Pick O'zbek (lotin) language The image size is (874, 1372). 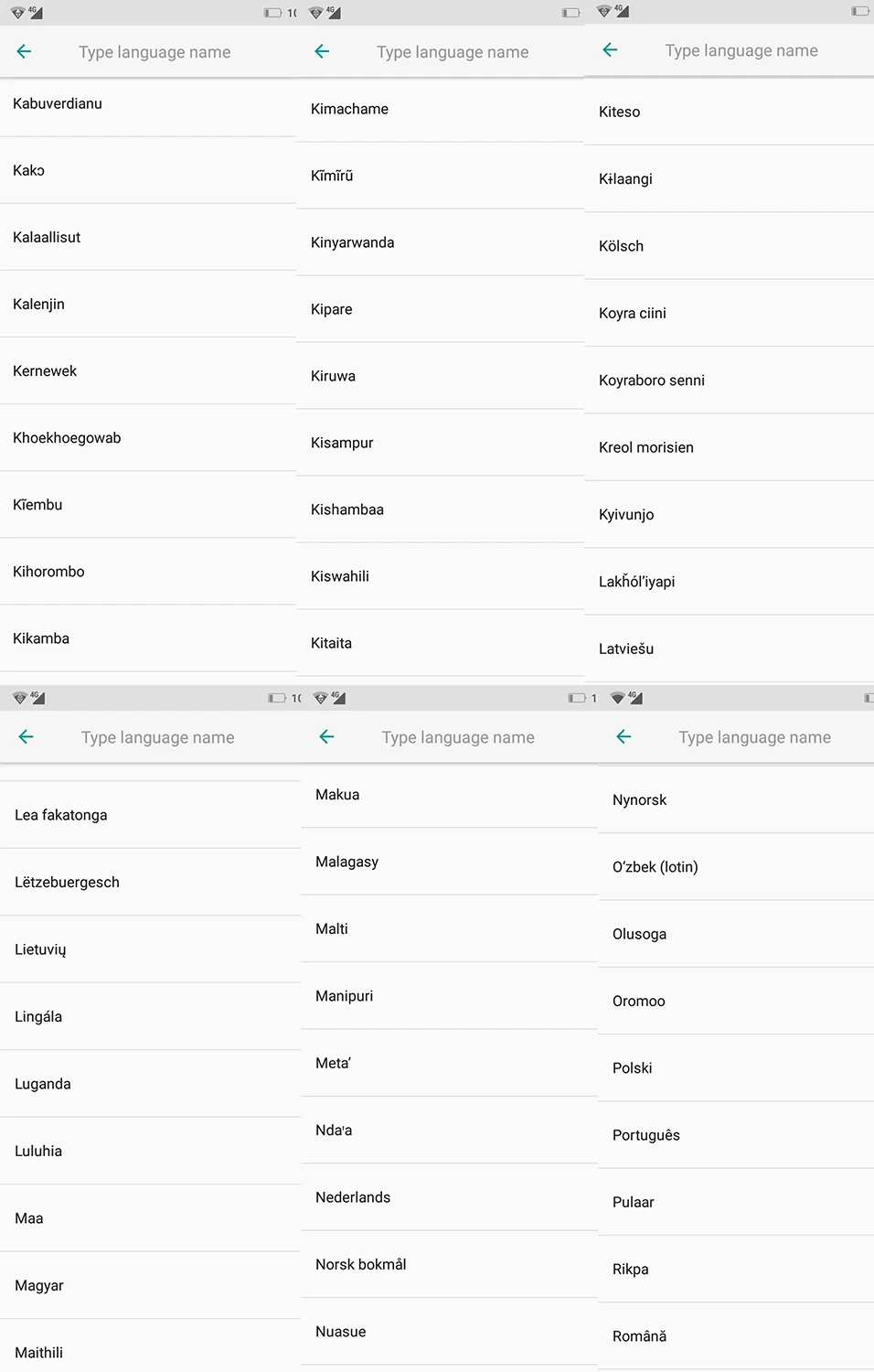(x=736, y=867)
